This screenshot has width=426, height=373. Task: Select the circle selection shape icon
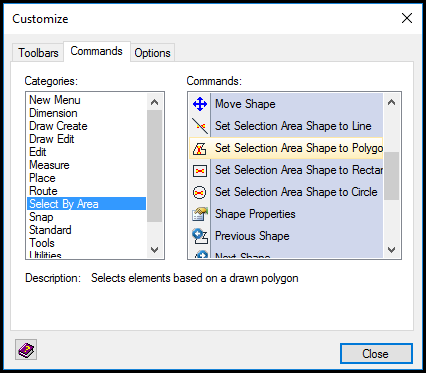click(x=200, y=192)
